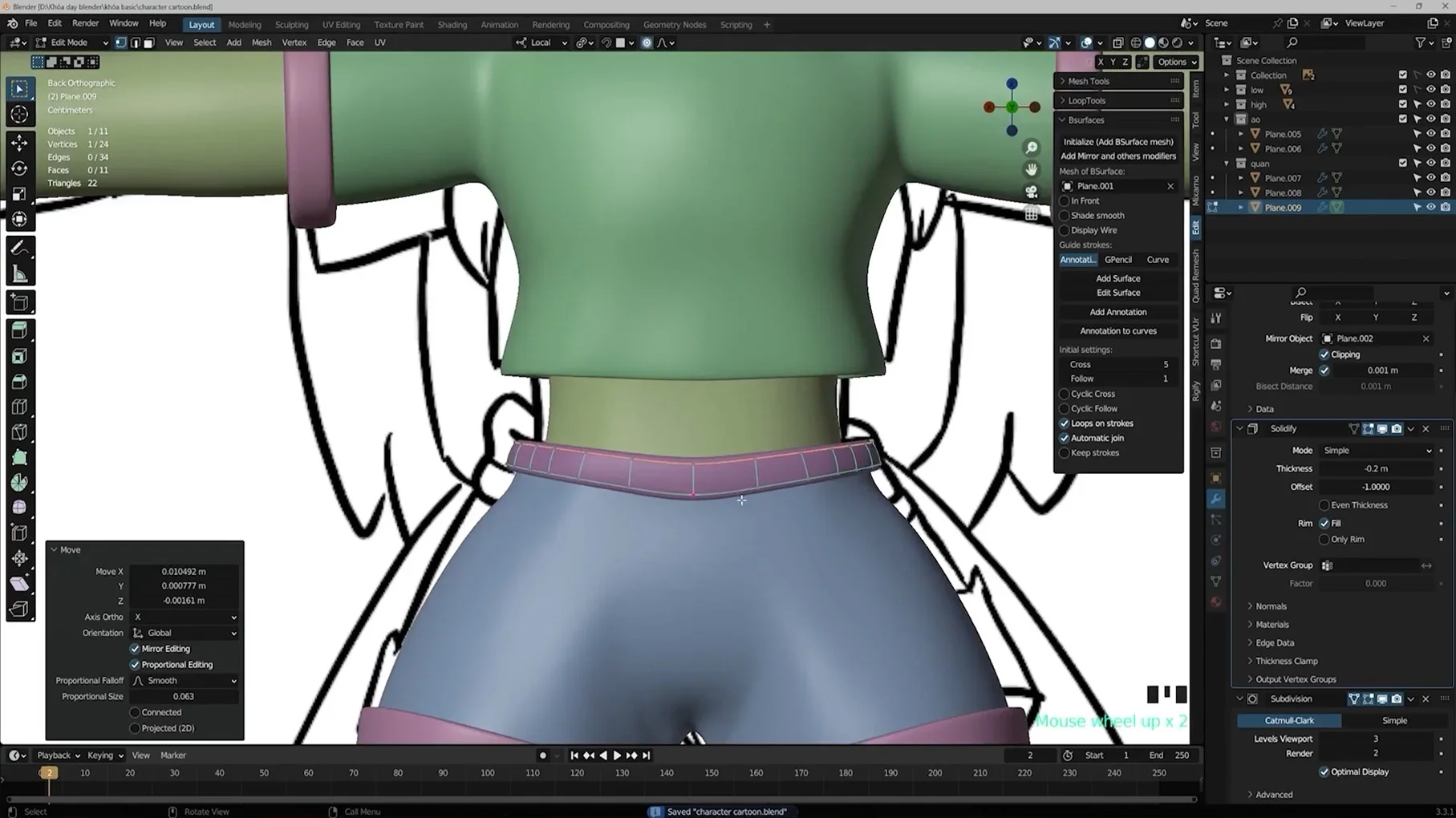The width and height of the screenshot is (1456, 818).
Task: Select the Scale tool in the left toolbar
Action: [x=19, y=194]
